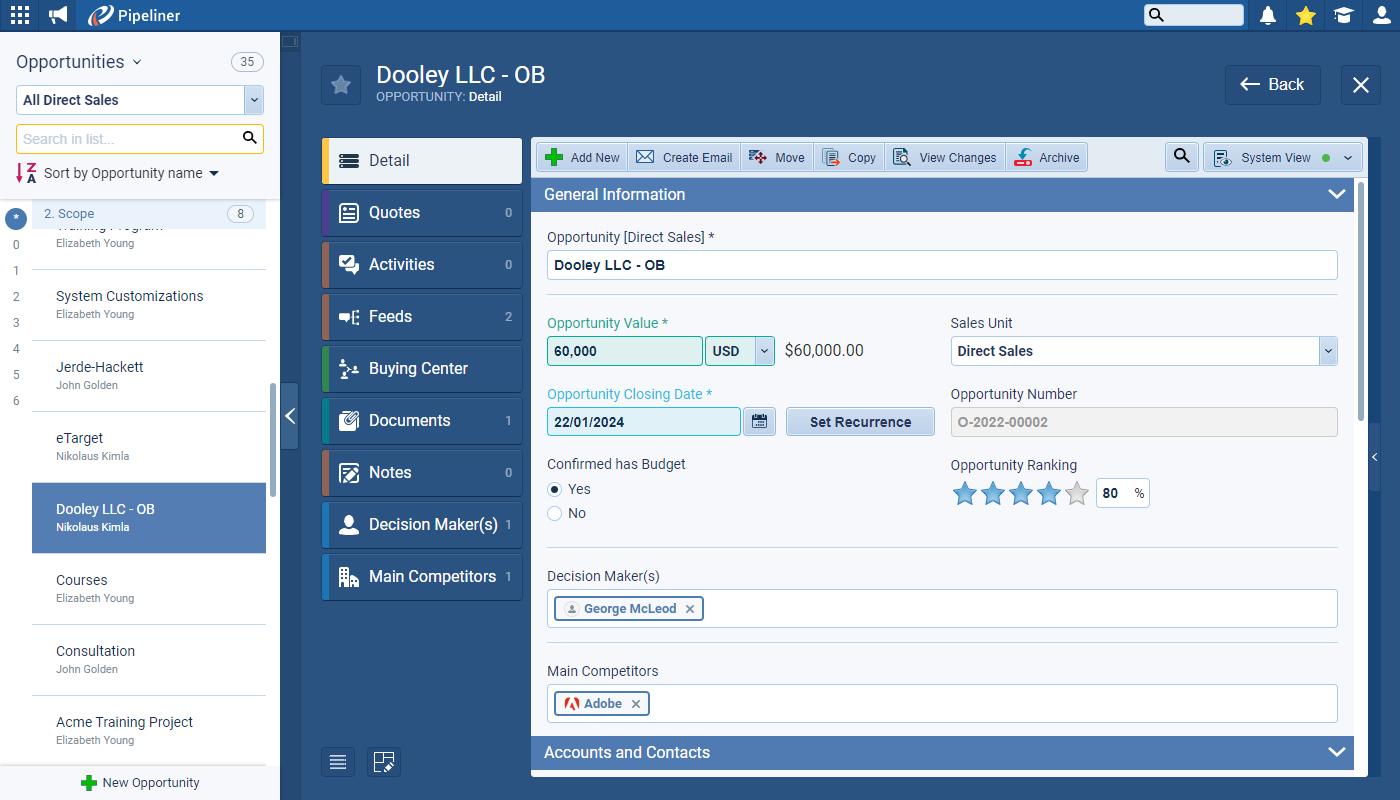Viewport: 1400px width, 800px height.
Task: Click the Set Recurrence button
Action: click(x=860, y=422)
